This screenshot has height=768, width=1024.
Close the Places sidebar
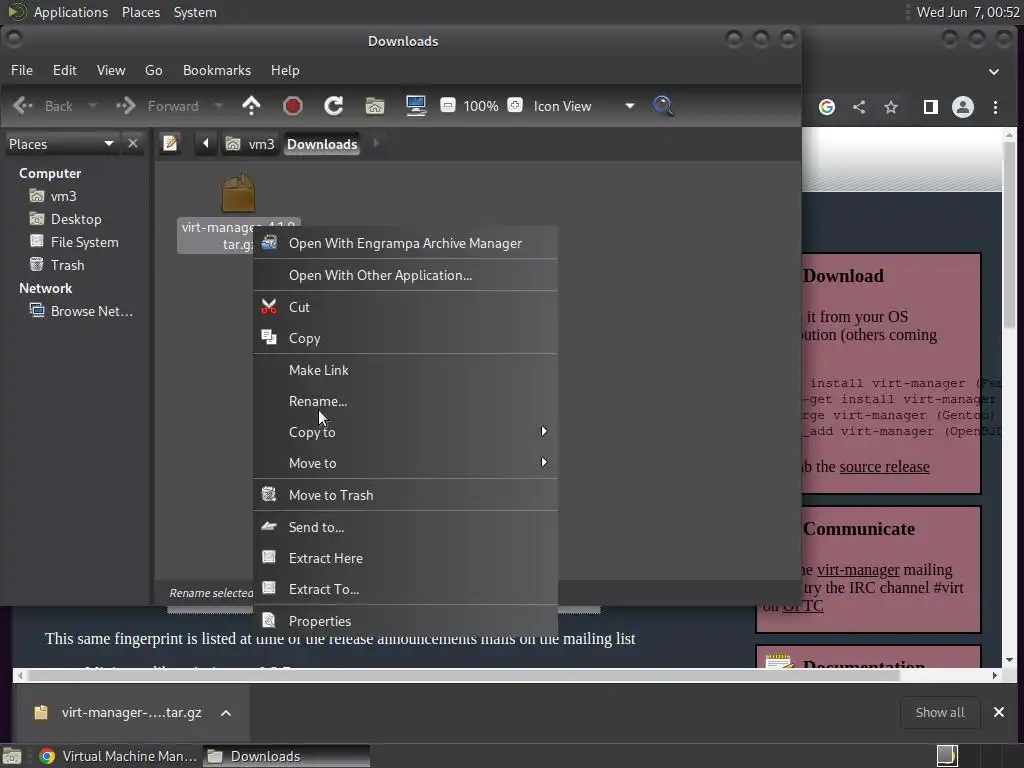[133, 143]
